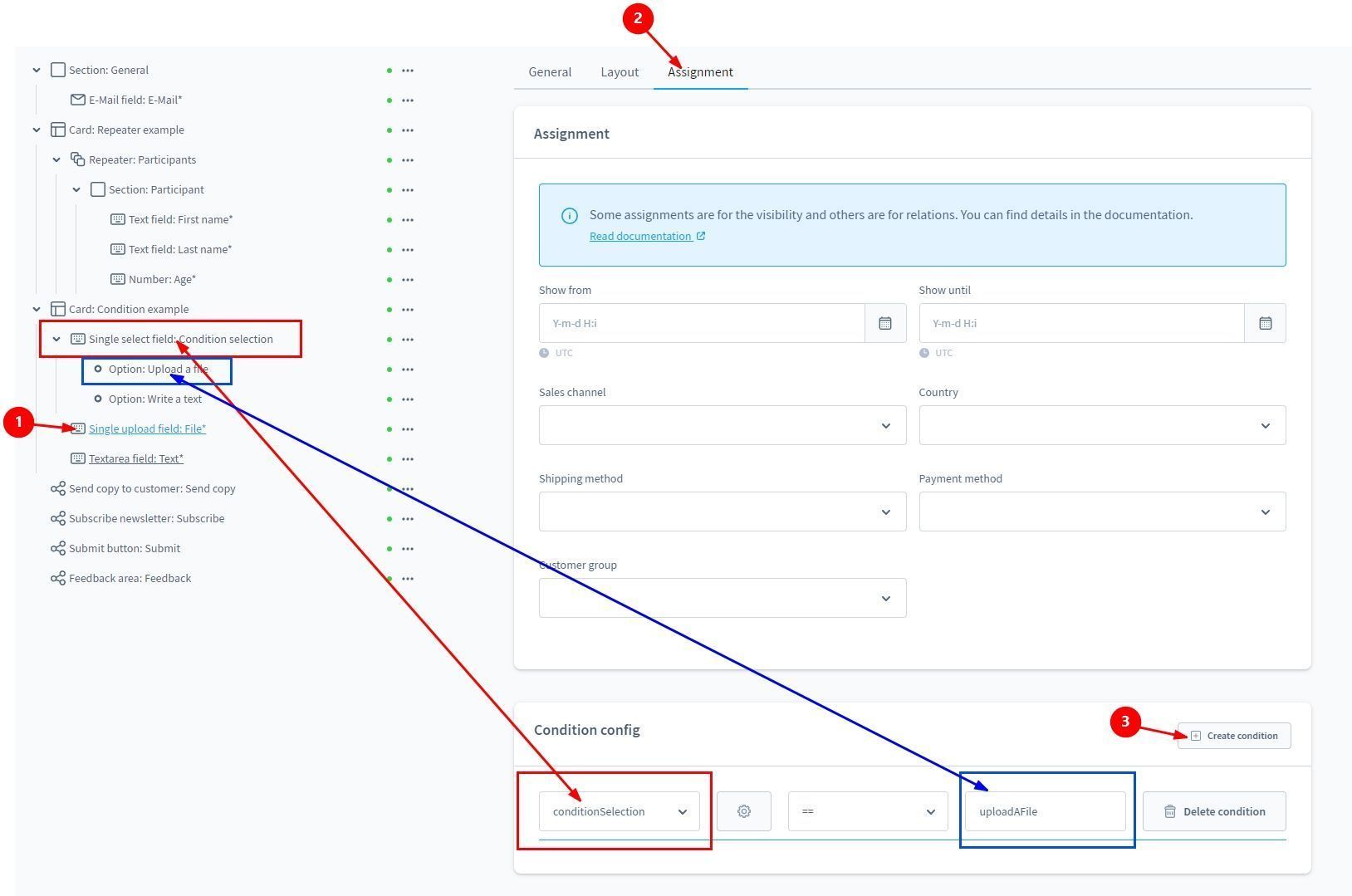Switch to the General tab
The height and width of the screenshot is (896, 1352).
pos(550,72)
